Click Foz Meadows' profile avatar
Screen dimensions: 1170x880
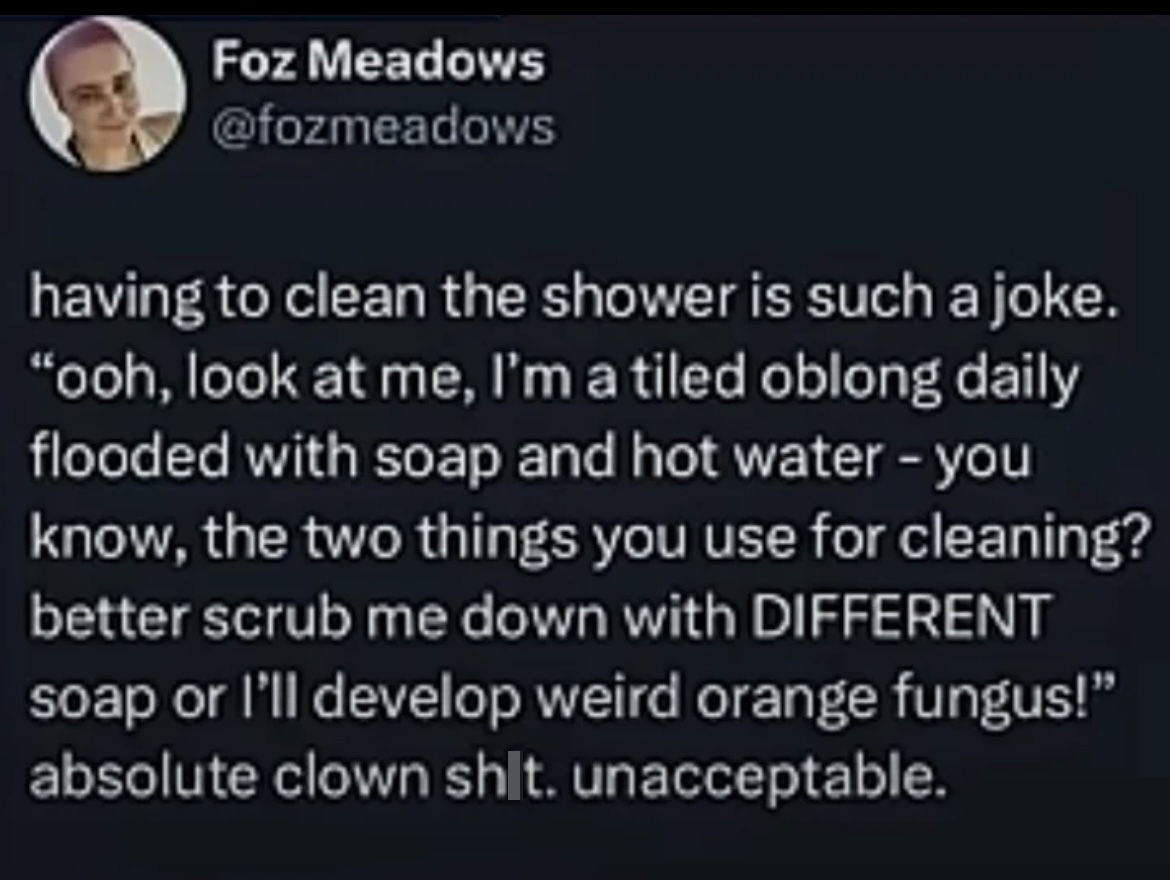pyautogui.click(x=108, y=95)
